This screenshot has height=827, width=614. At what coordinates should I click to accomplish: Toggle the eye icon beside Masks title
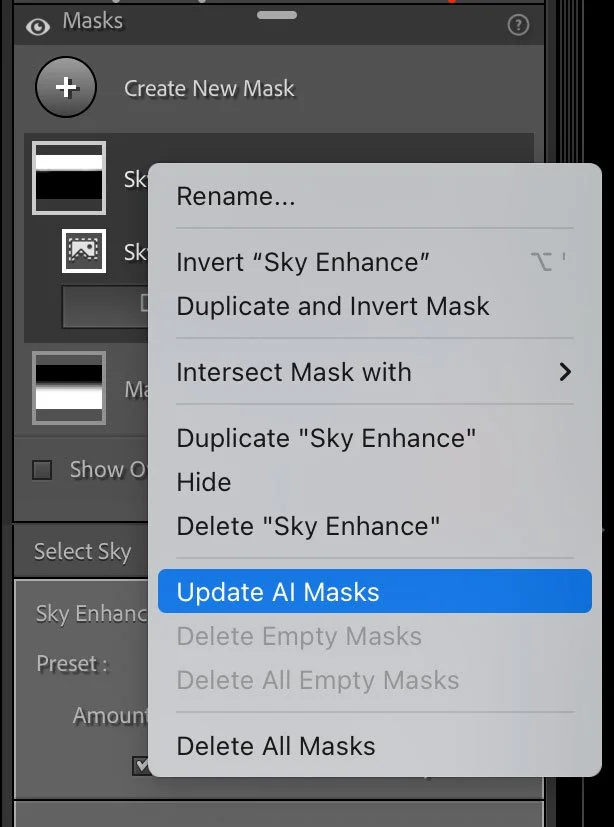point(38,26)
